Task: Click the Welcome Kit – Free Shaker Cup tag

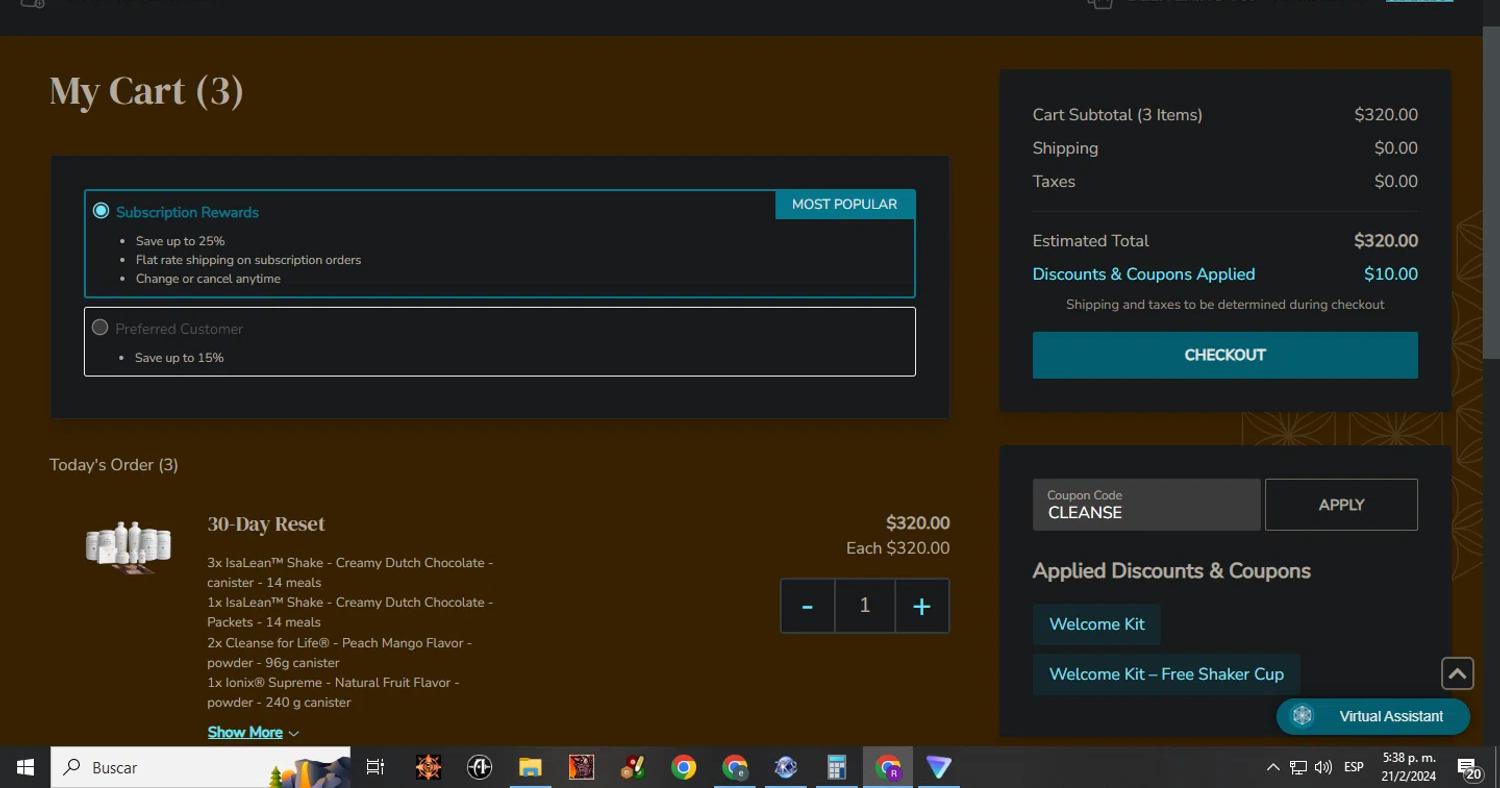Action: coord(1166,674)
